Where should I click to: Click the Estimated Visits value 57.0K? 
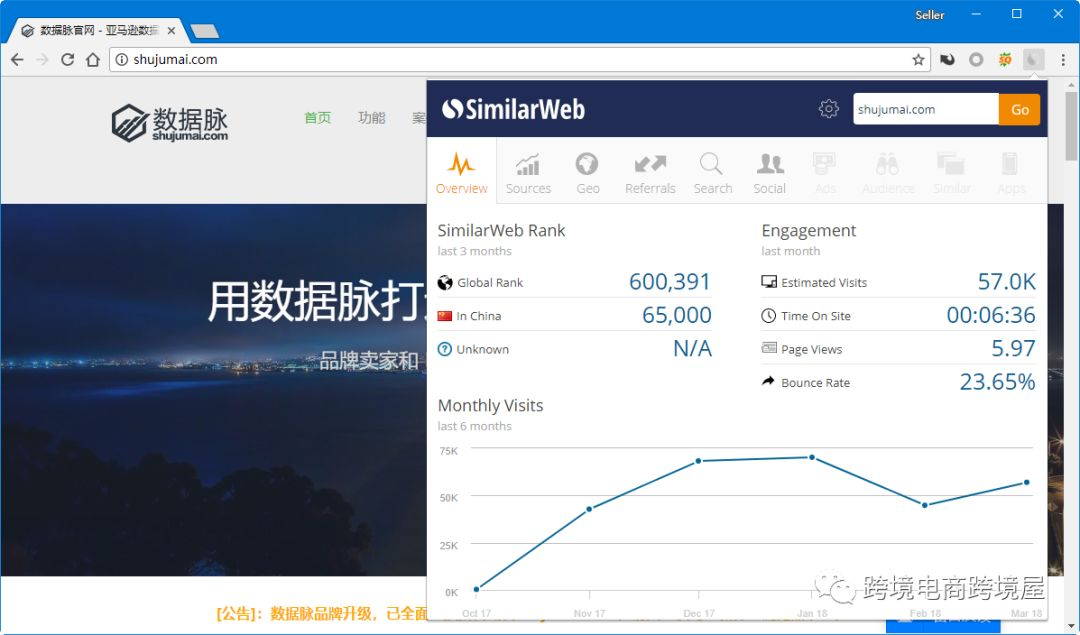click(1006, 281)
